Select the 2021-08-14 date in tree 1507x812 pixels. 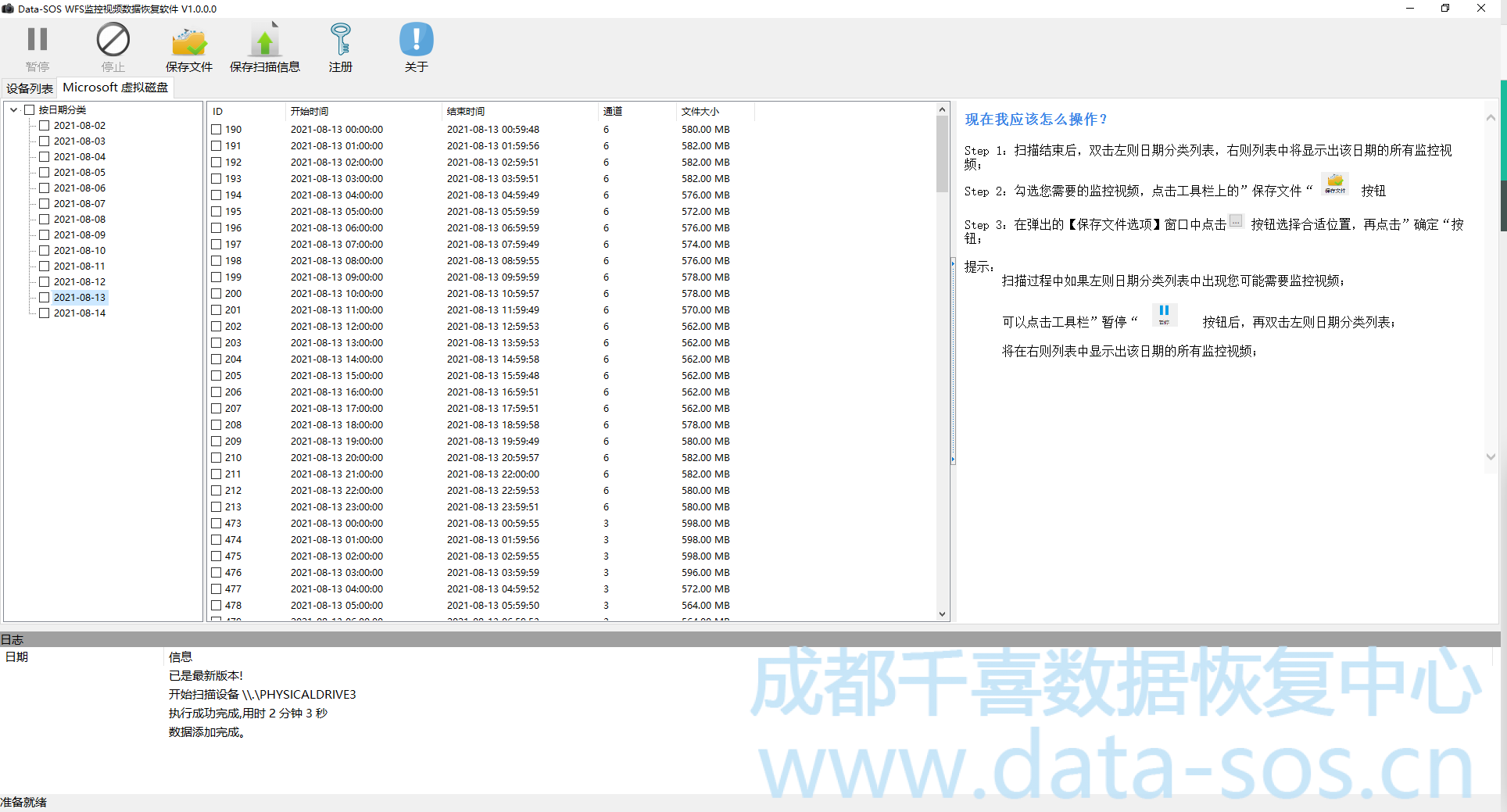(x=79, y=313)
